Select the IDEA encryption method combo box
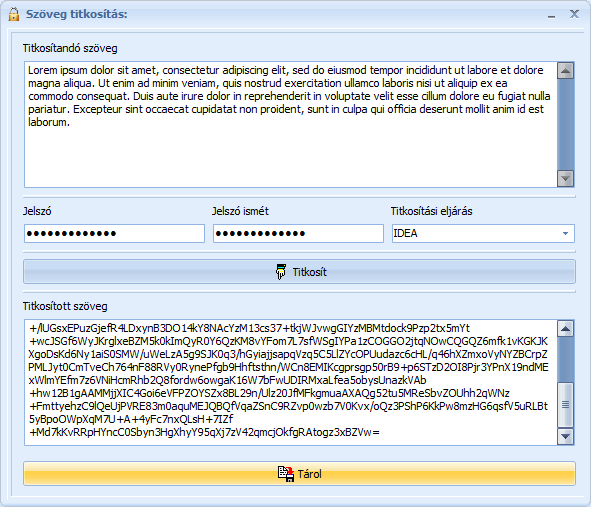Viewport: 591px width, 507px height. pos(483,233)
